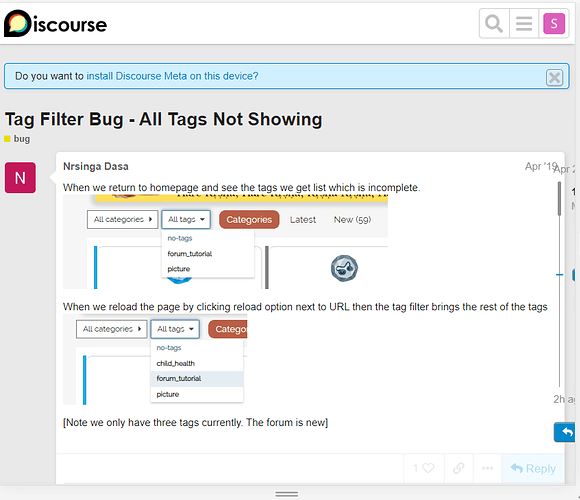This screenshot has height=500, width=580.
Task: Open the Nrsinga Dasa username link
Action: (96, 166)
